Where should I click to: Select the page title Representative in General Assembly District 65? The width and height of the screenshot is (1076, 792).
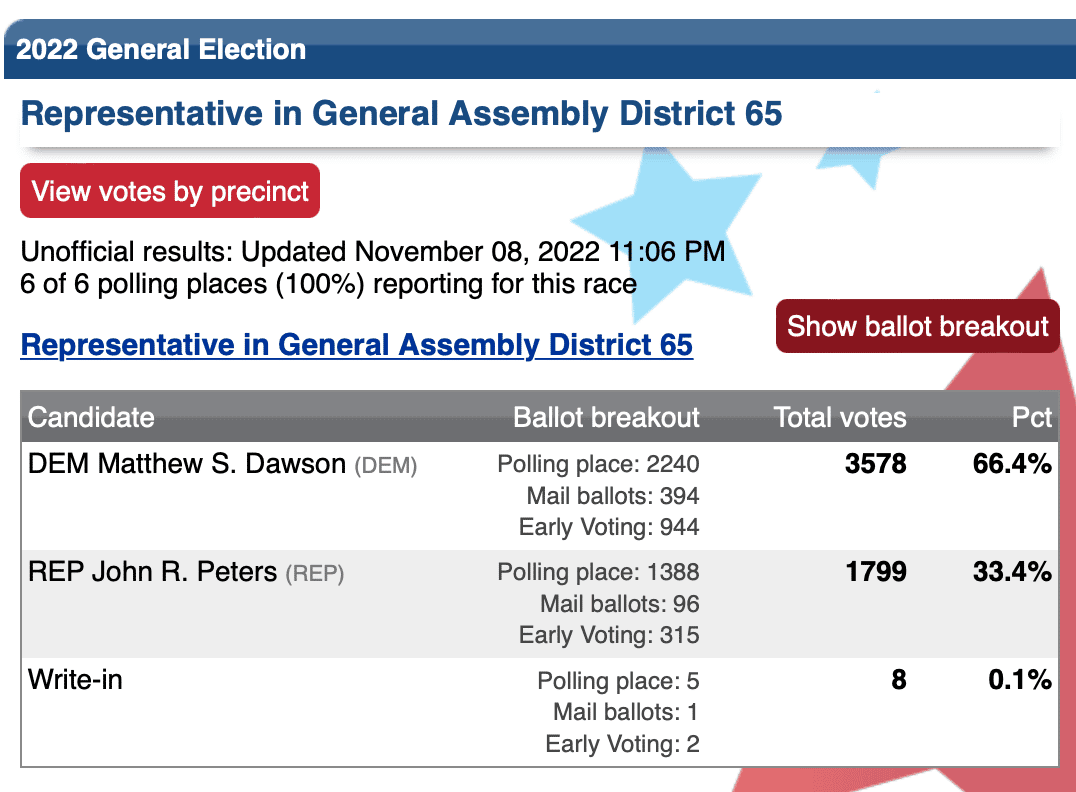click(x=401, y=113)
